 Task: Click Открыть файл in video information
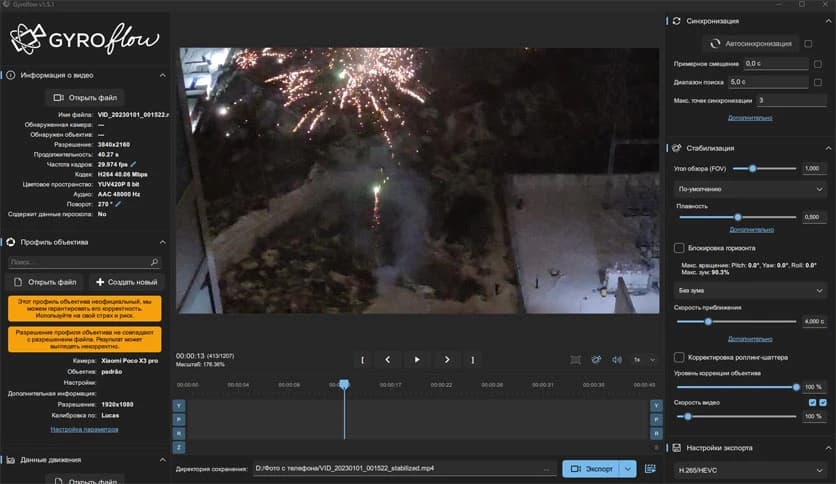click(85, 98)
